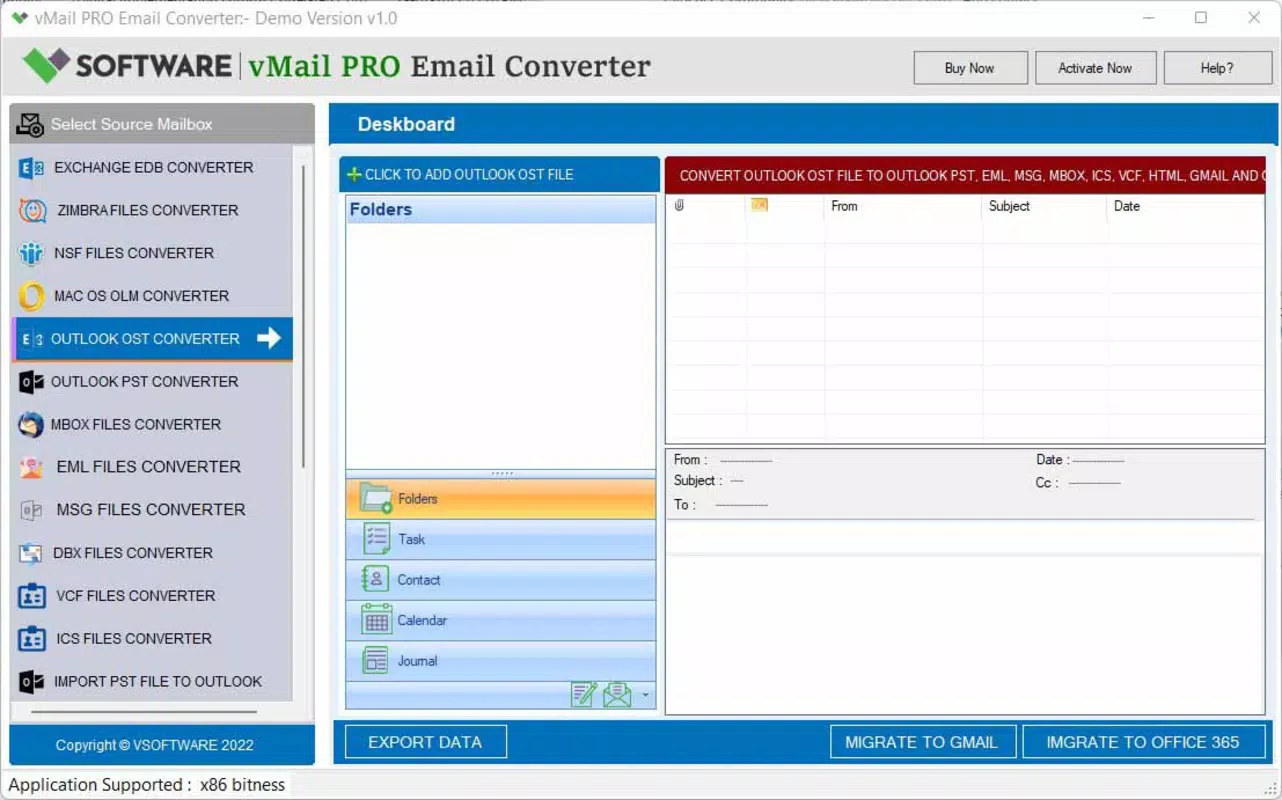Click the EXPORT DATA button

pos(426,742)
